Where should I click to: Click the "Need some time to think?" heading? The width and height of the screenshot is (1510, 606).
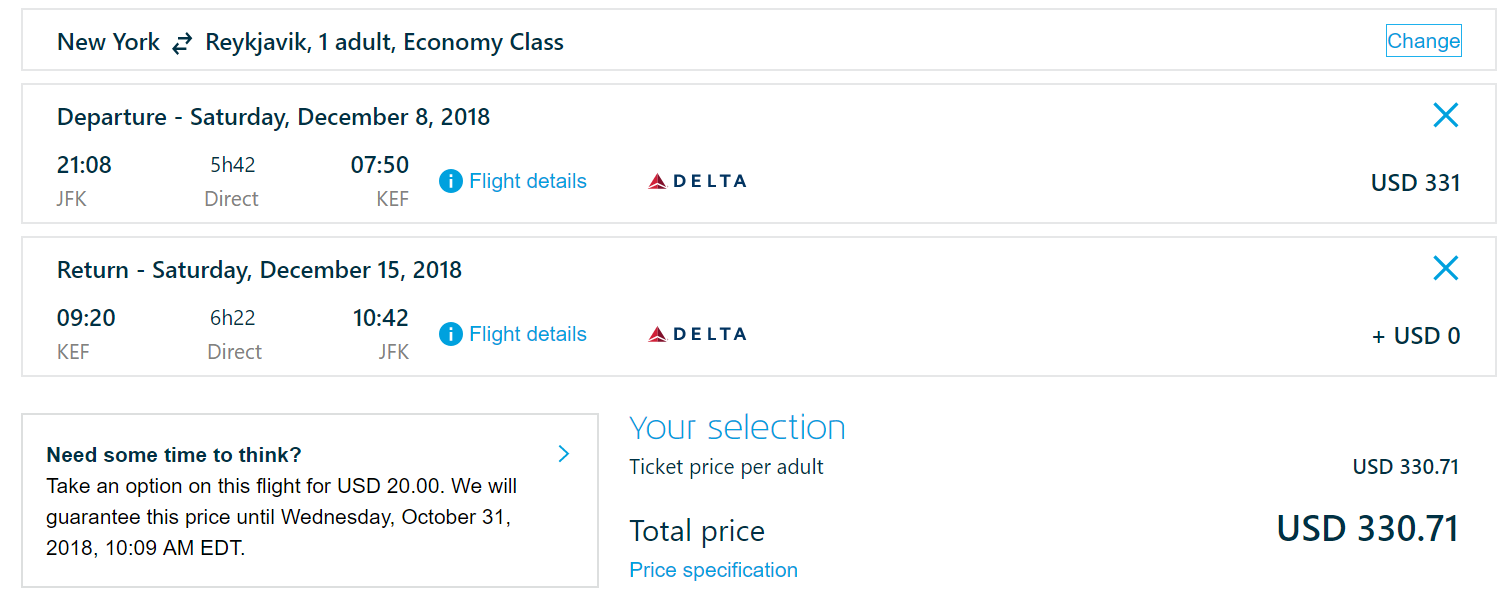[174, 455]
